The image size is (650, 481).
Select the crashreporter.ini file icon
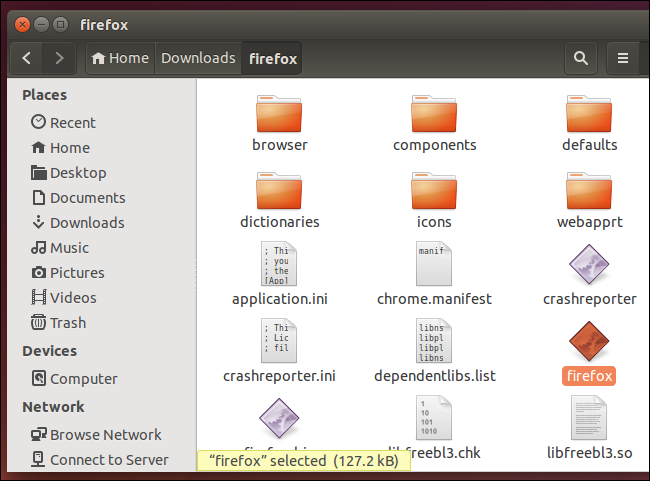279,341
